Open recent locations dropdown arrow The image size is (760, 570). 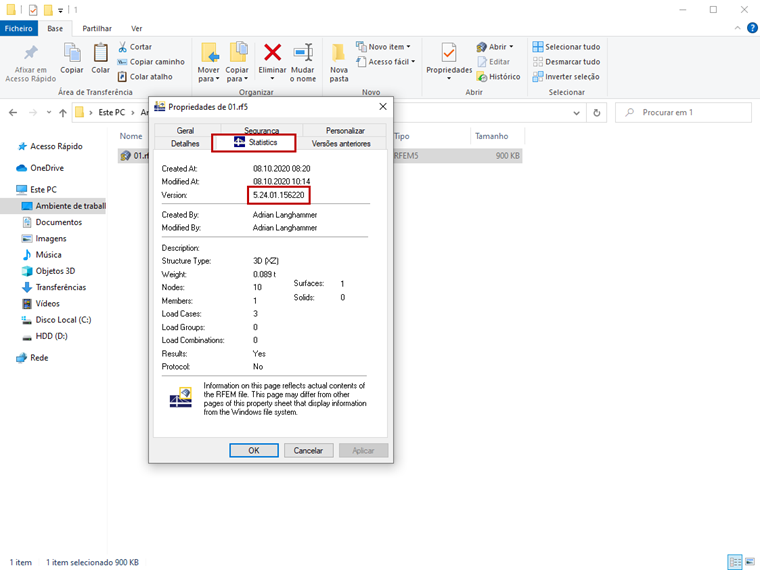tap(49, 112)
